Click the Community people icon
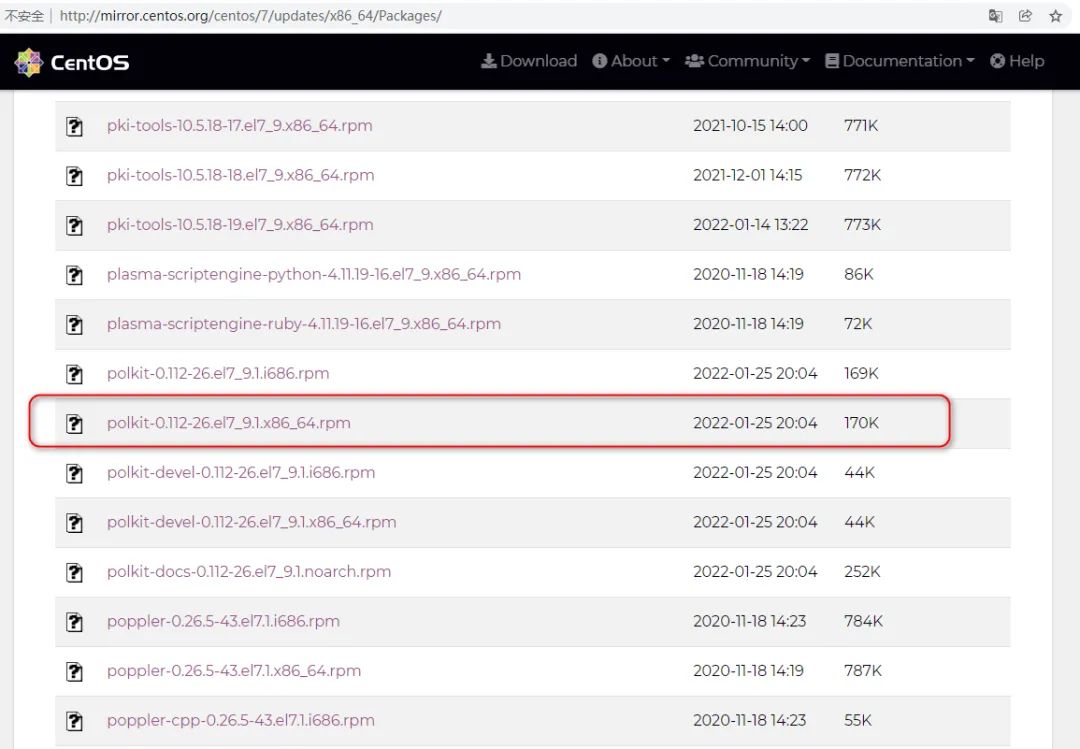The image size is (1080, 749). [695, 61]
